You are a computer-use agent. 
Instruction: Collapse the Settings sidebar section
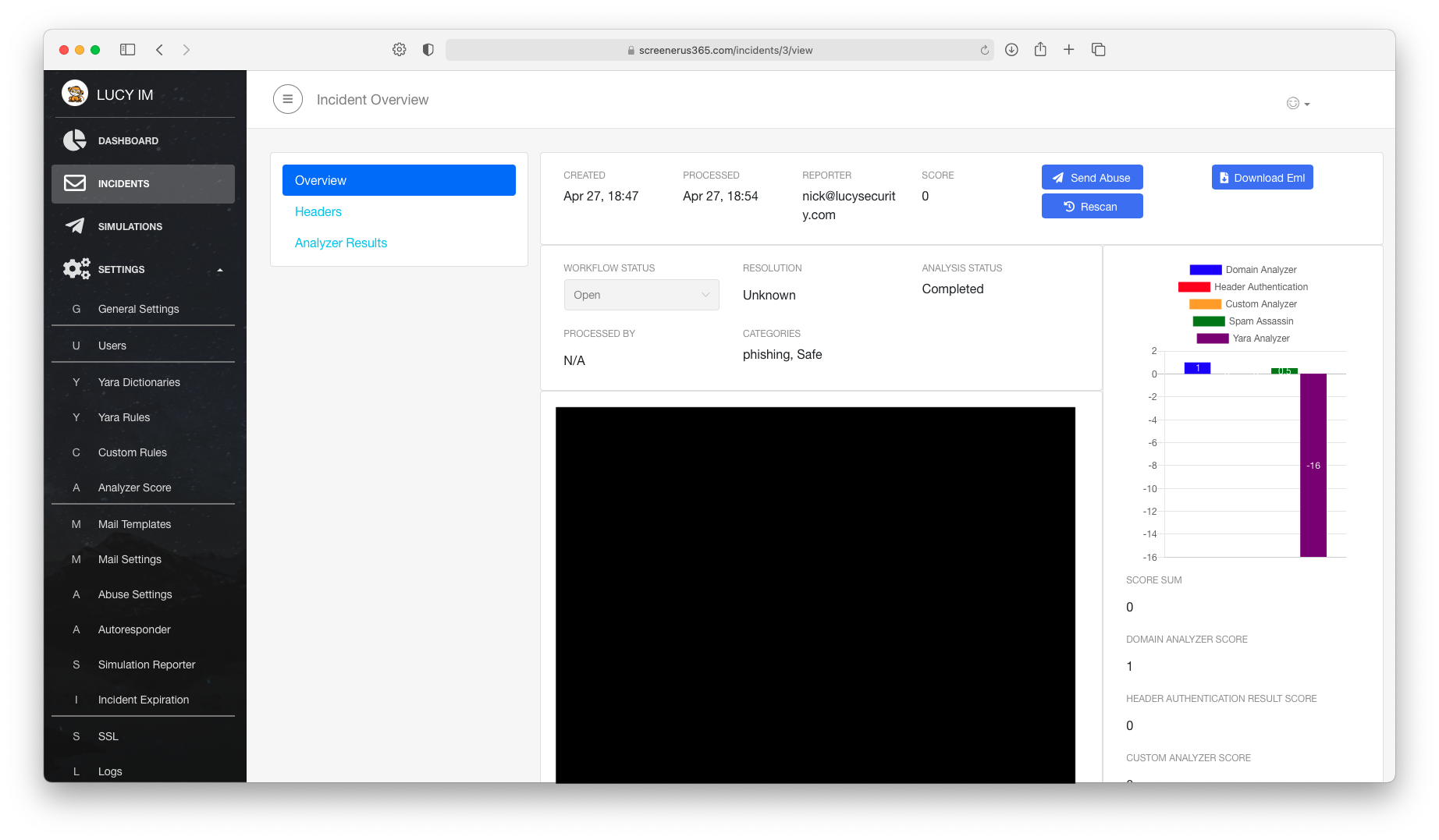click(220, 270)
